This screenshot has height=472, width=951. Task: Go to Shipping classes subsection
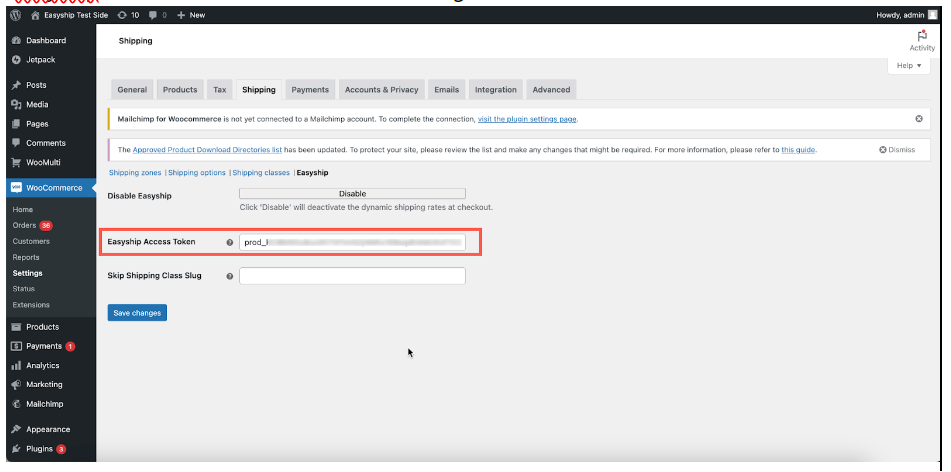click(x=261, y=173)
